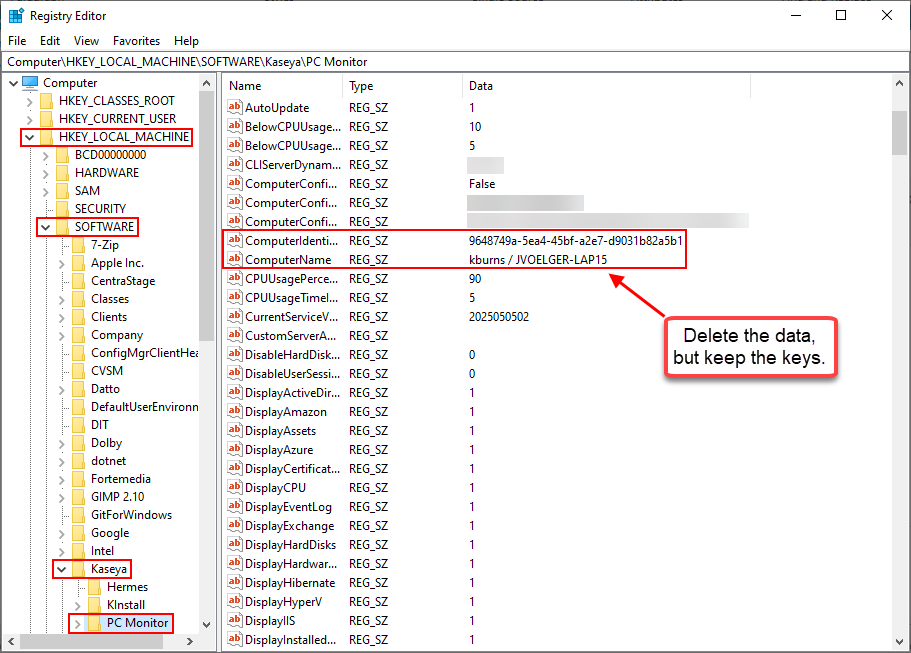Expand the KInstall key
The height and width of the screenshot is (653, 911).
click(x=77, y=605)
